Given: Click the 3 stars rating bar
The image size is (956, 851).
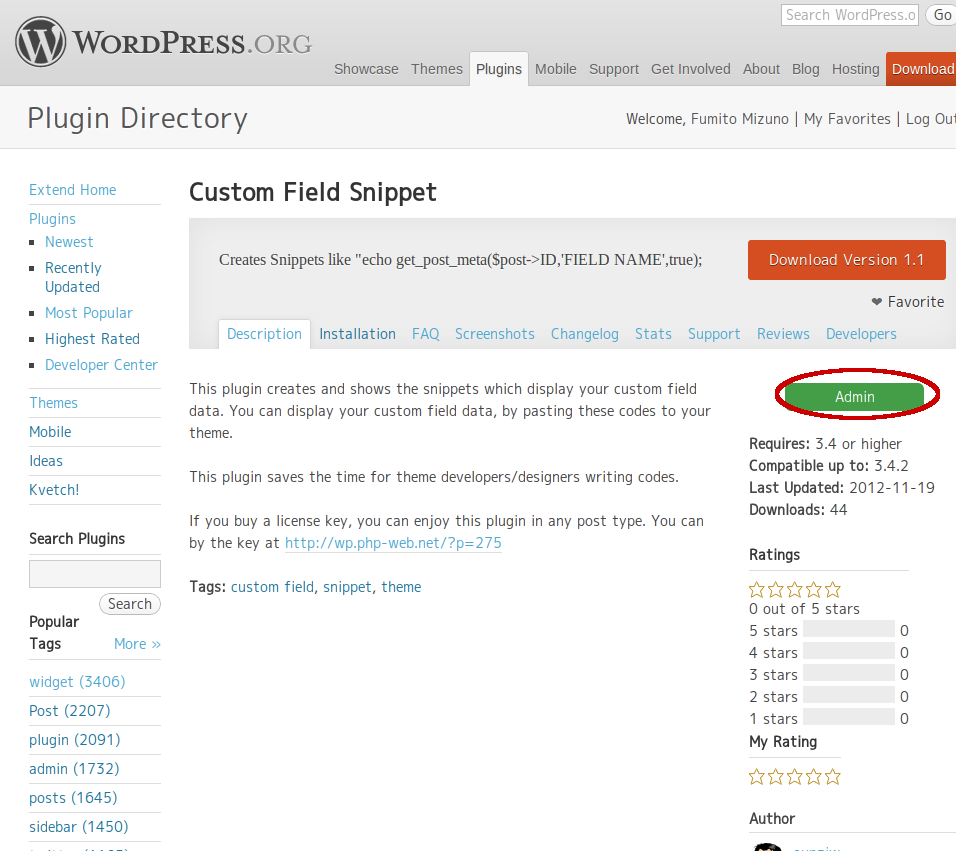Looking at the screenshot, I should coord(849,674).
